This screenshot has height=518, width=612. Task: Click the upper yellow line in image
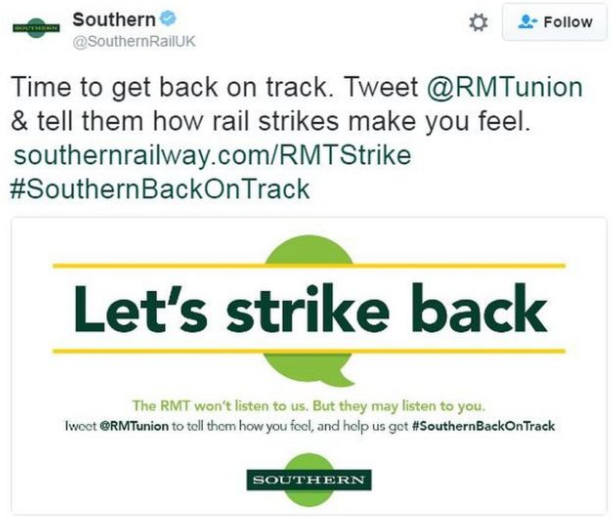[x=309, y=266]
